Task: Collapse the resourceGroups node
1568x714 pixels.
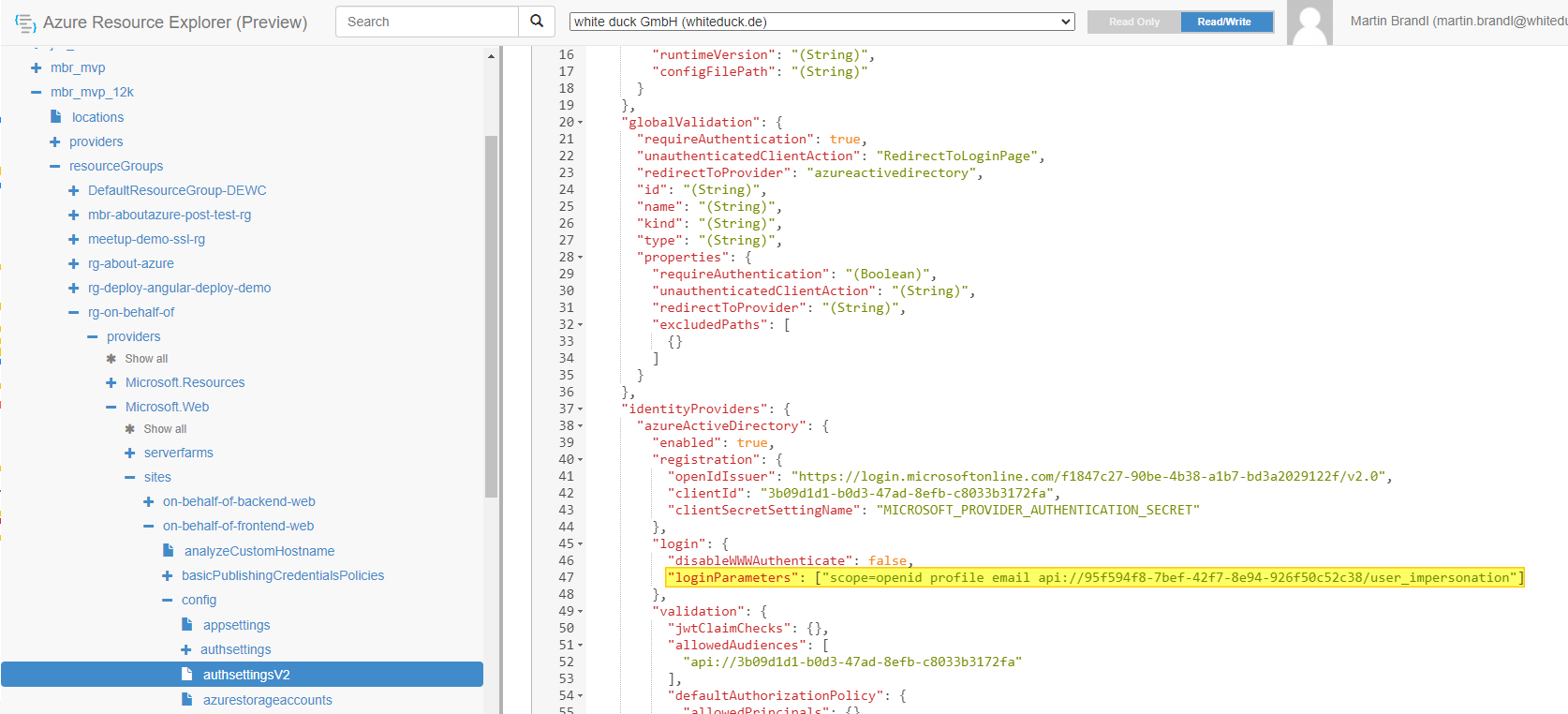Action: (x=55, y=166)
